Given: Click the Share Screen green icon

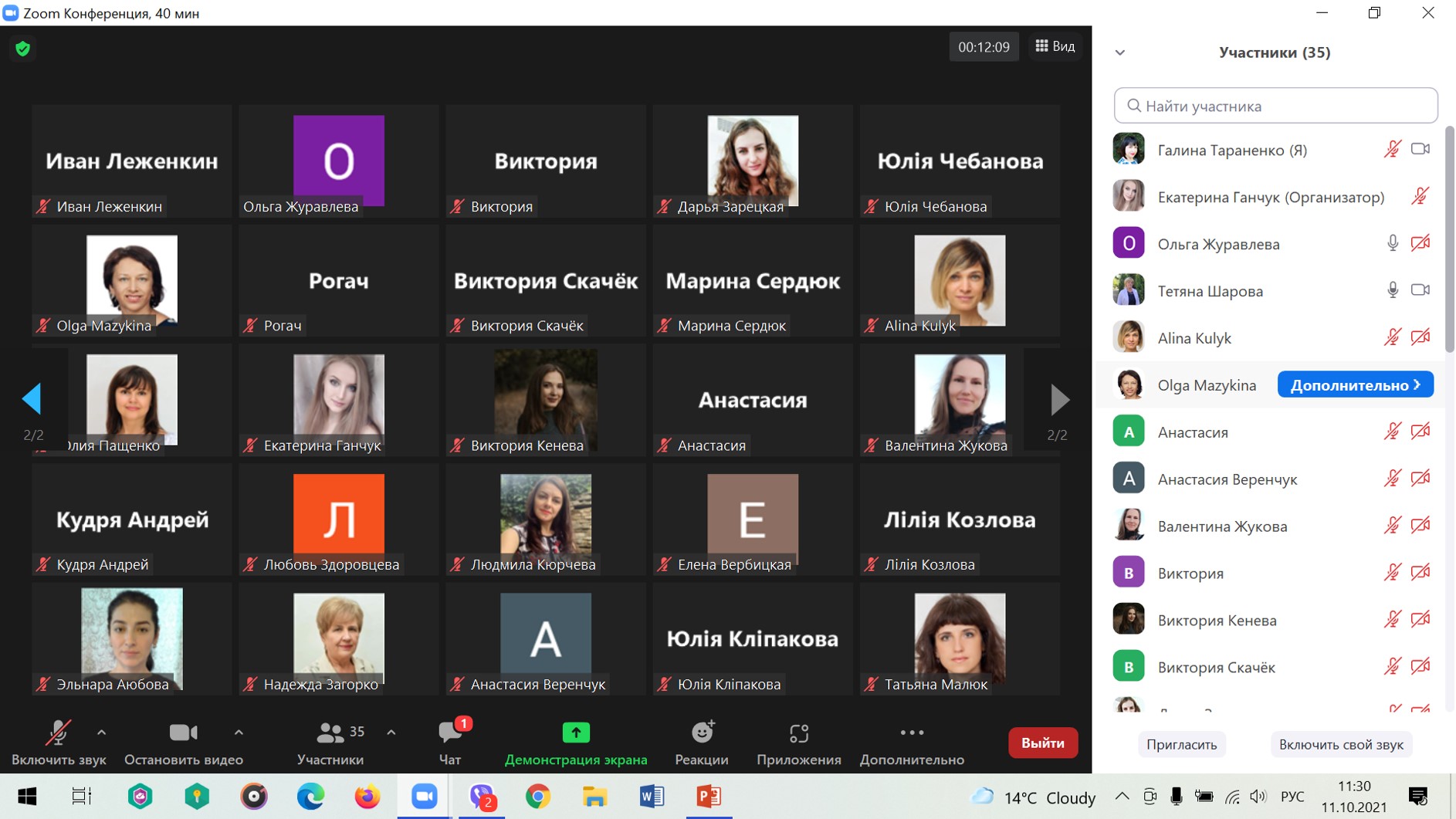Looking at the screenshot, I should [x=575, y=733].
